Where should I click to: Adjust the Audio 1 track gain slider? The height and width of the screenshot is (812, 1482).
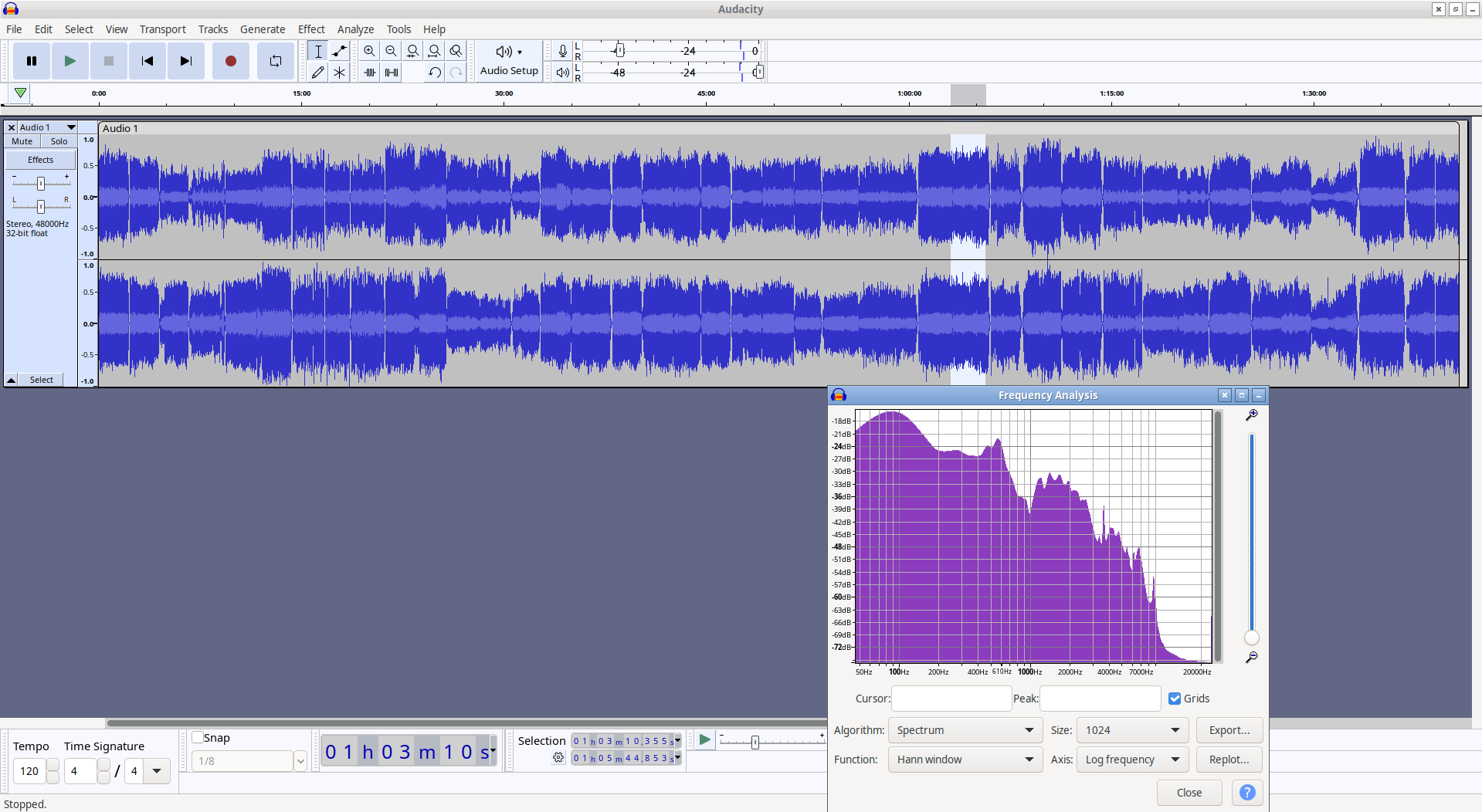click(x=41, y=183)
